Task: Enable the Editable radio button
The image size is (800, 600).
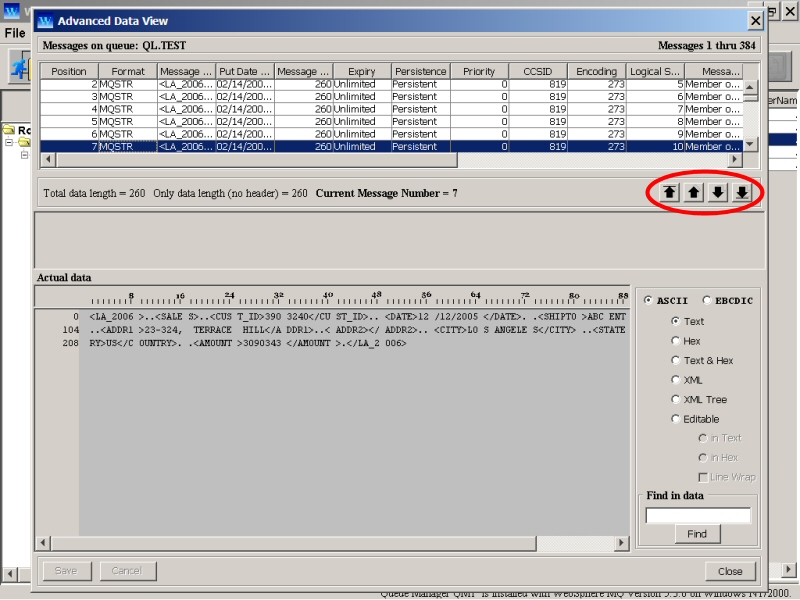Action: click(676, 419)
